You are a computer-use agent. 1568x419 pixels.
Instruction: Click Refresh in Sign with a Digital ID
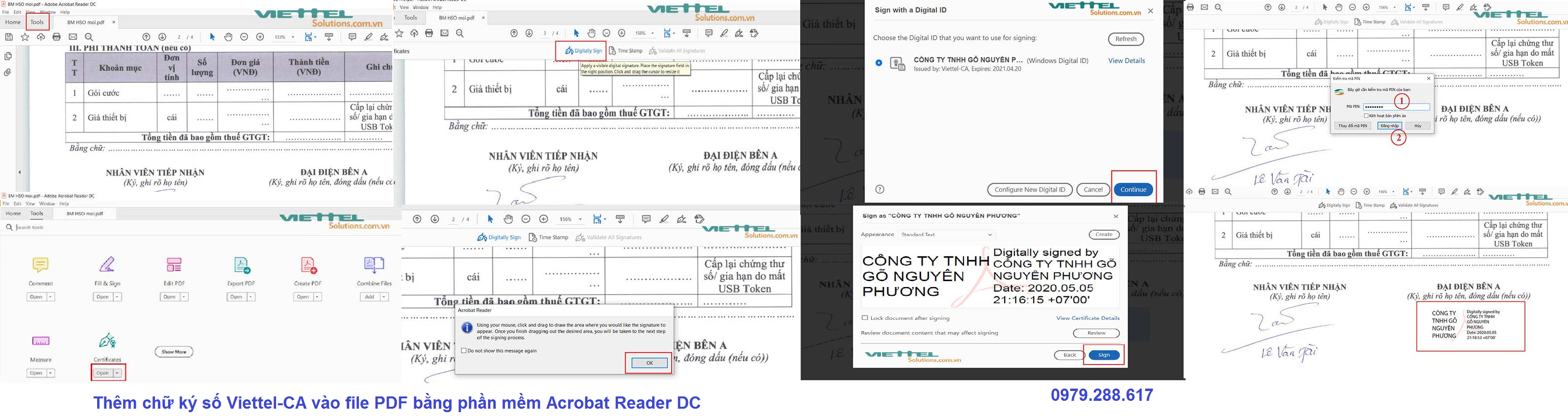(1125, 39)
